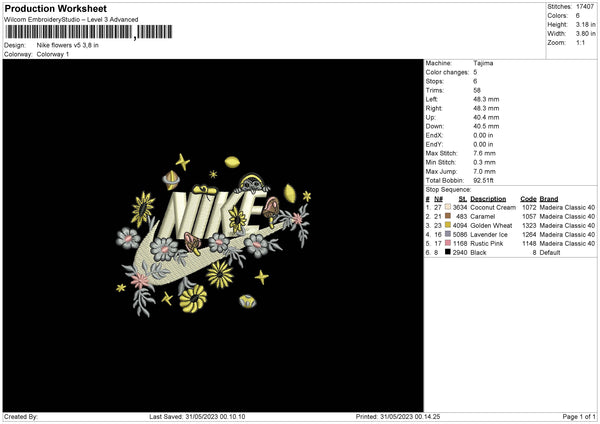600x424 pixels.
Task: Click the Rustic Pink color swatch
Action: click(447, 243)
